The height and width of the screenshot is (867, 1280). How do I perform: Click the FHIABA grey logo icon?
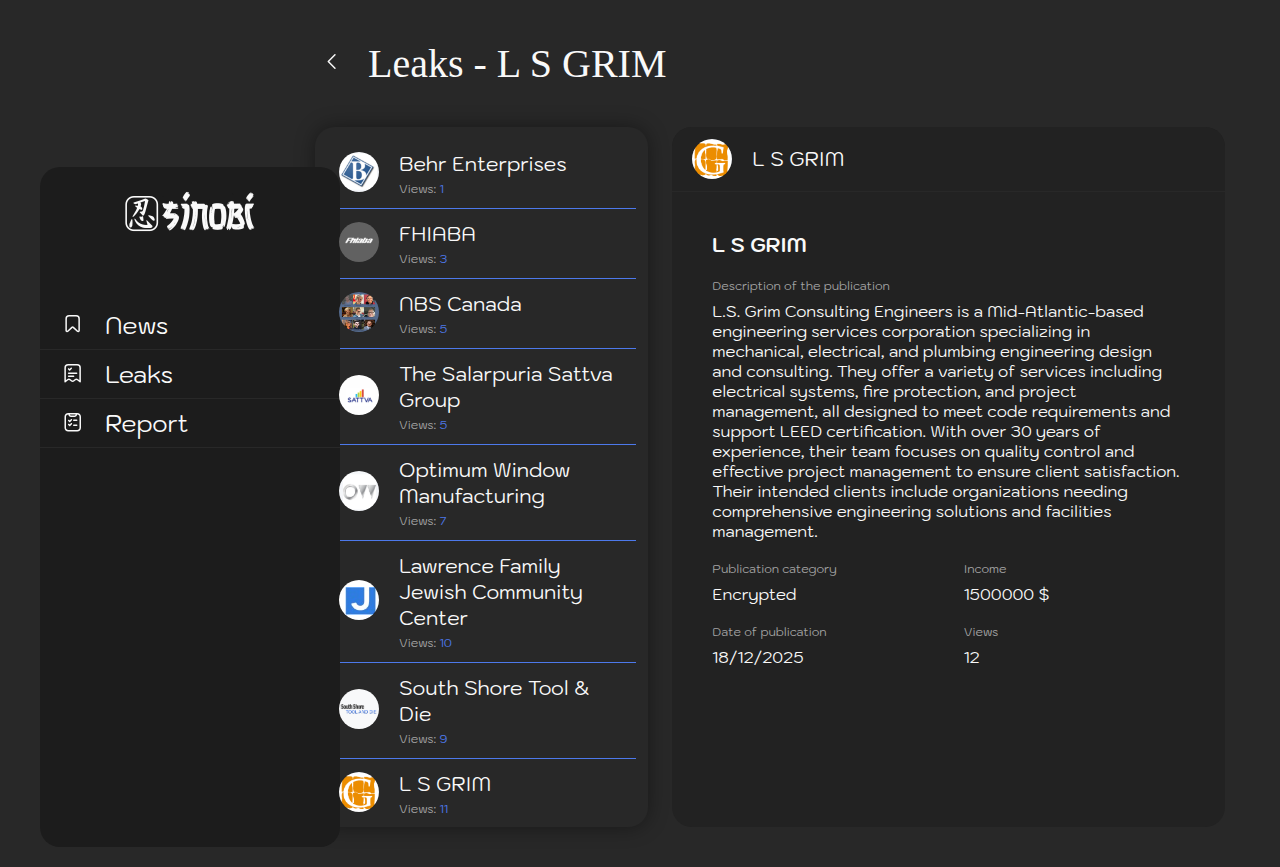pos(359,242)
